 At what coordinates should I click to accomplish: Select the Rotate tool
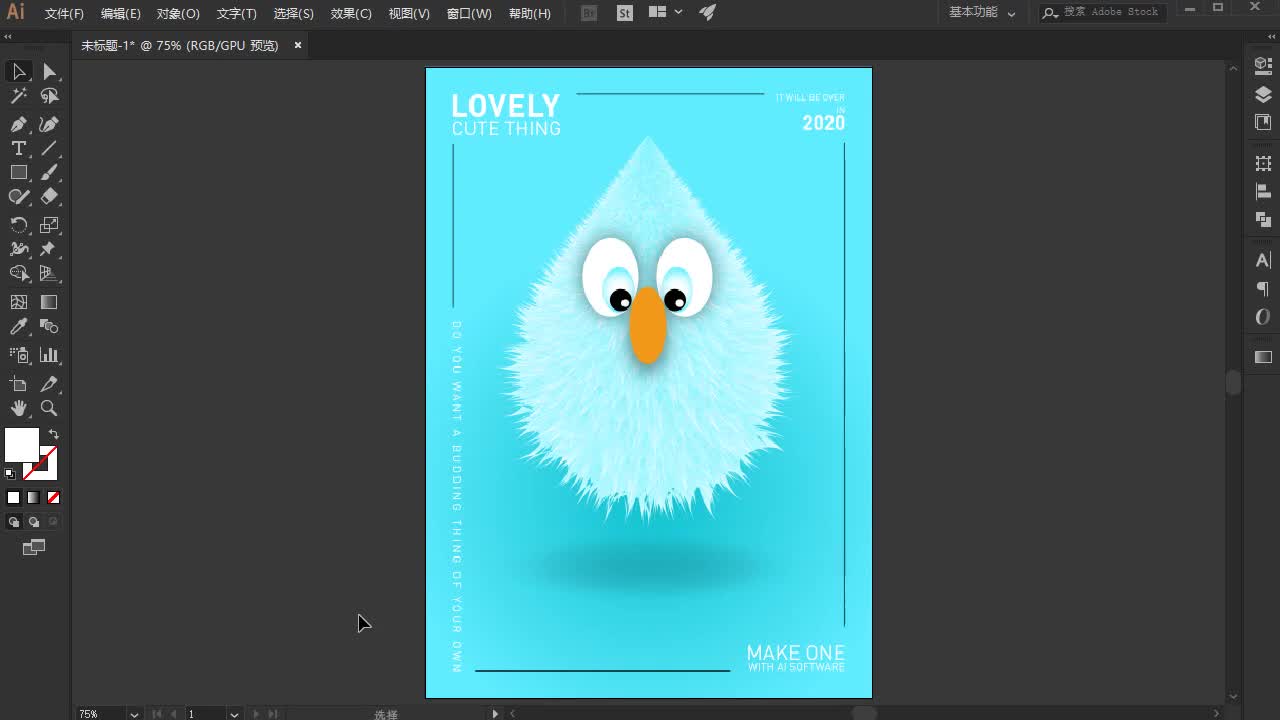(19, 225)
